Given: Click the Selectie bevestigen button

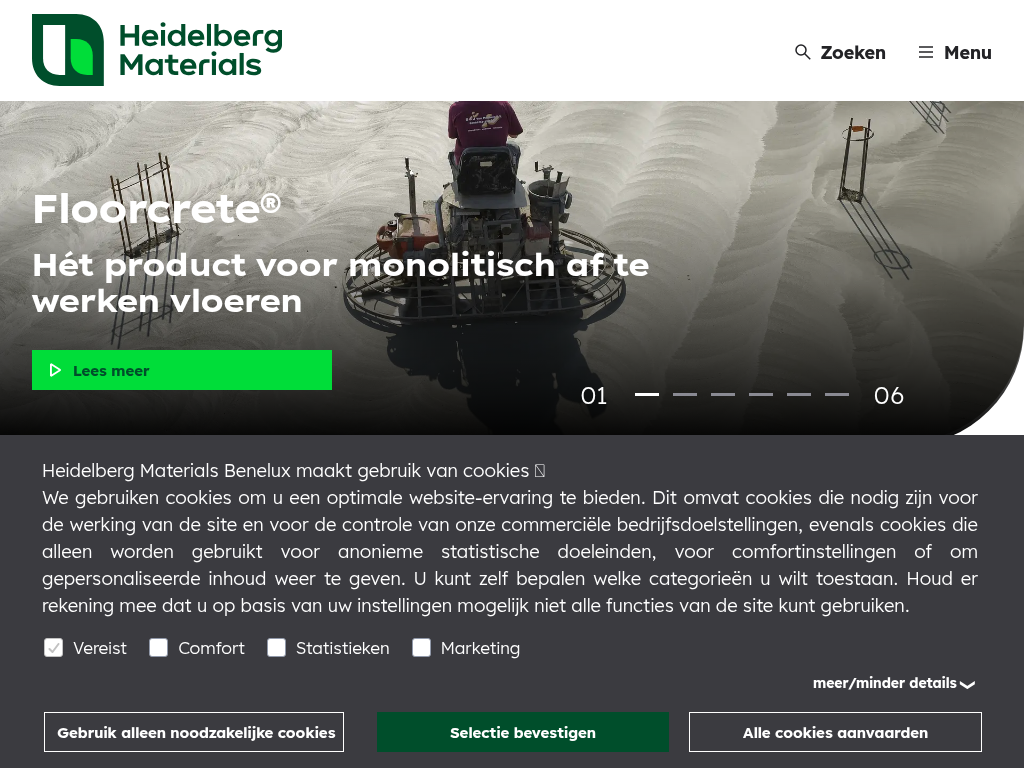Looking at the screenshot, I should tap(522, 732).
